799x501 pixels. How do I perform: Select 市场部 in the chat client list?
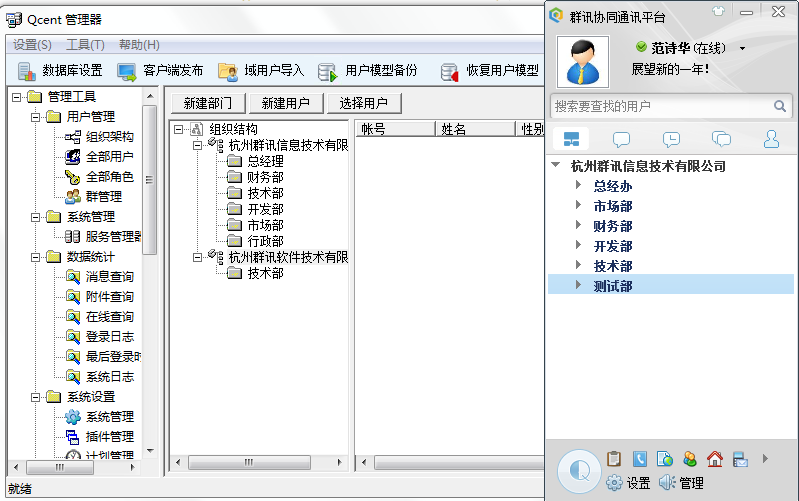tap(613, 206)
